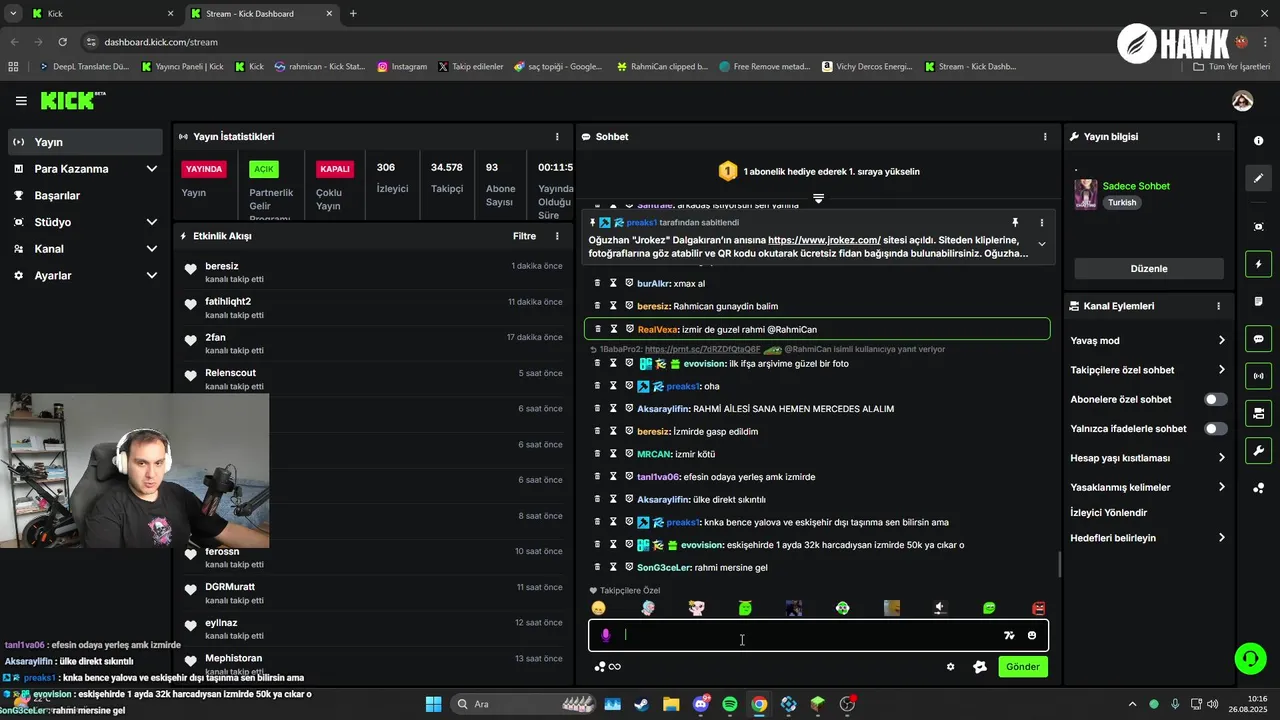The image size is (1280, 720).
Task: Open Spotify from the Windows taskbar
Action: pos(730,704)
